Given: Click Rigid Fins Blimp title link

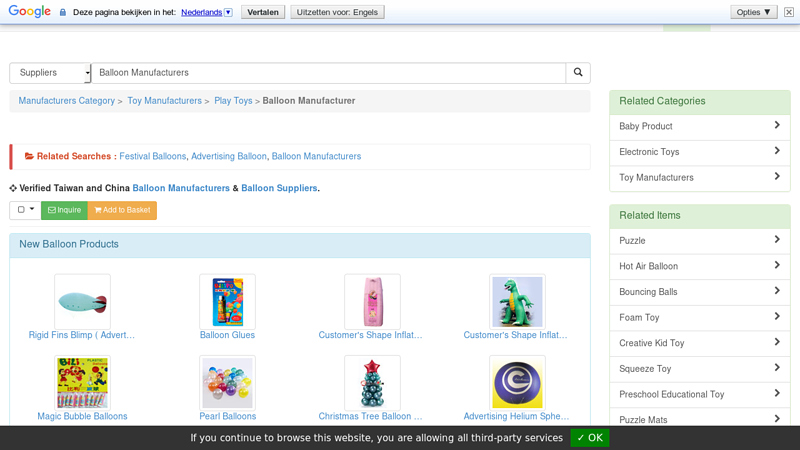Looking at the screenshot, I should [x=82, y=335].
